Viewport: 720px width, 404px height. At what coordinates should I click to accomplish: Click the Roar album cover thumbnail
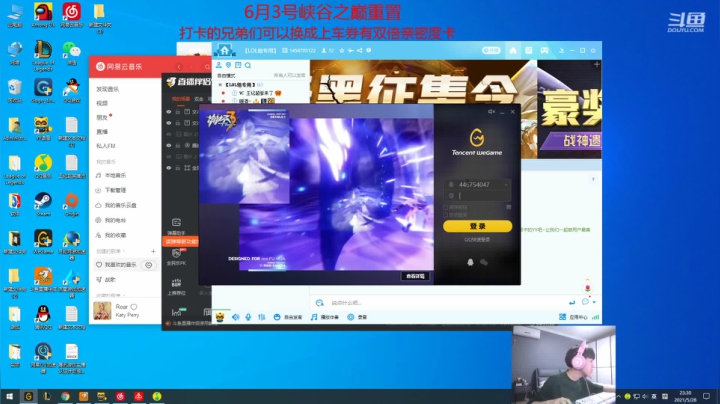[102, 311]
